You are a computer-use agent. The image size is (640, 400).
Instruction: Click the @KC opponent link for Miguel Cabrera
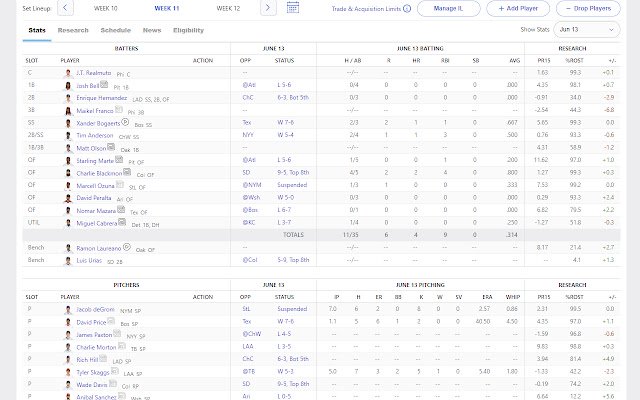pos(248,222)
